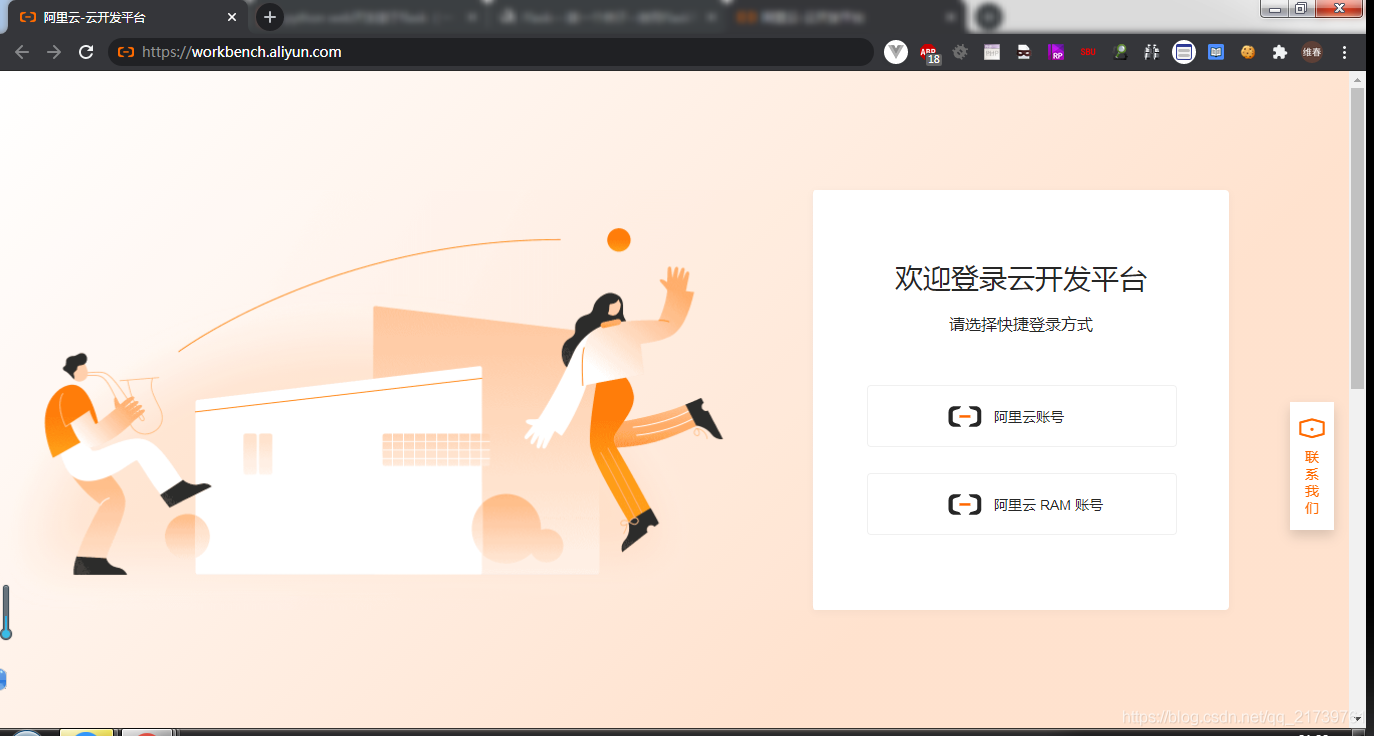The image size is (1374, 736).
Task: Click the binoculars extension icon
Action: 1152,52
